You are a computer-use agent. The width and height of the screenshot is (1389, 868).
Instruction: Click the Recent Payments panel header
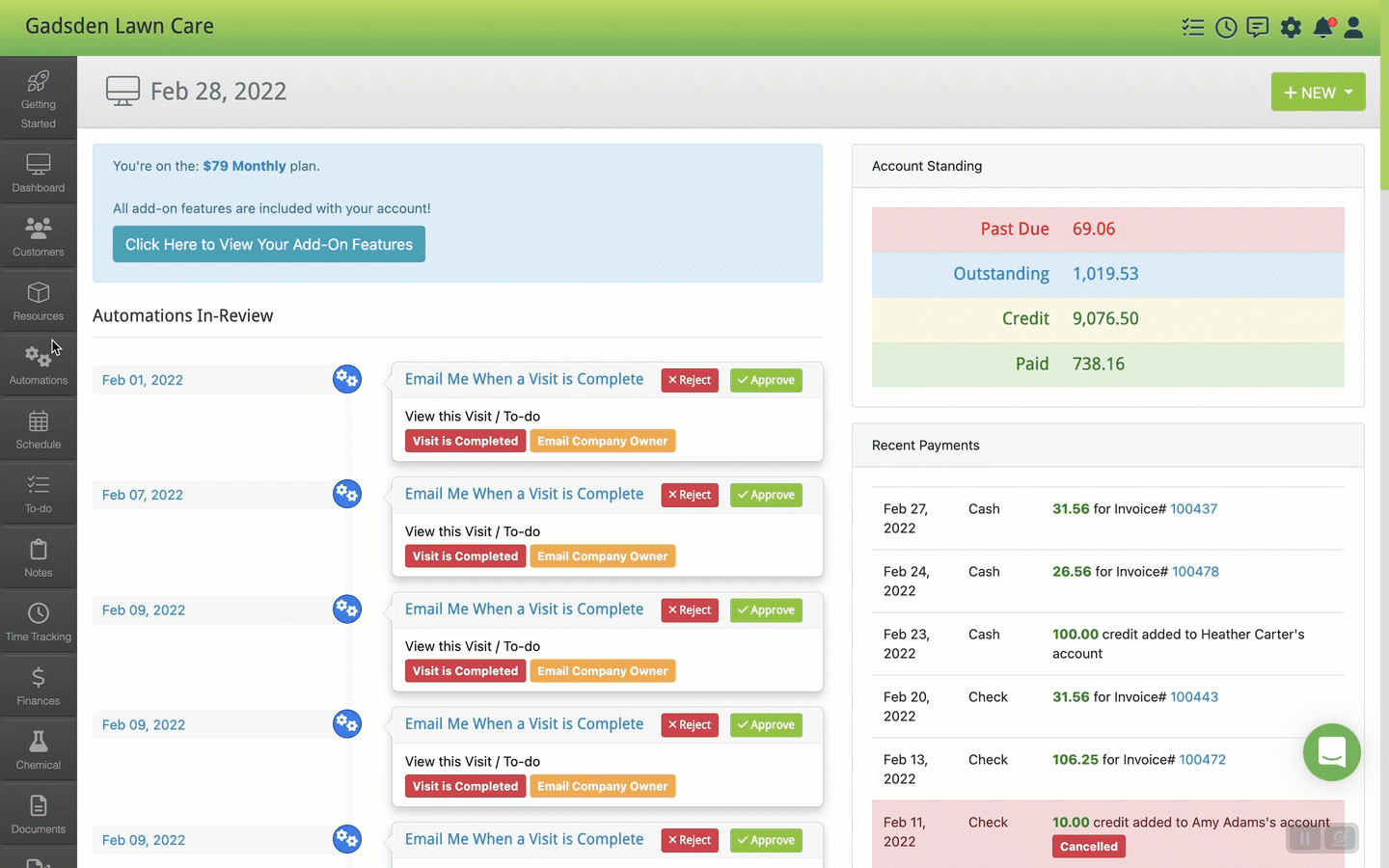pyautogui.click(x=1108, y=446)
